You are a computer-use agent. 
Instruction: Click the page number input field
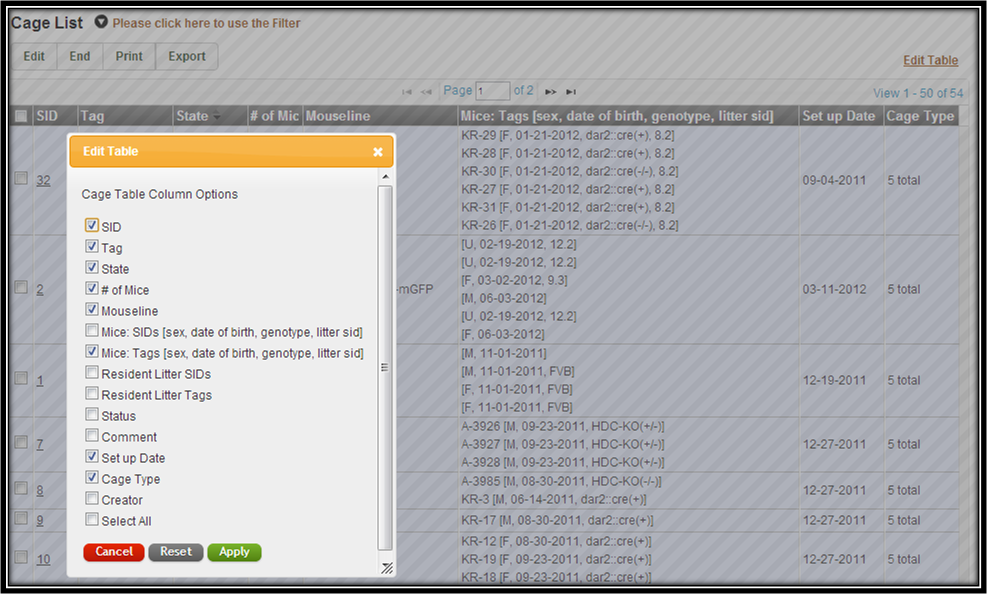[493, 91]
